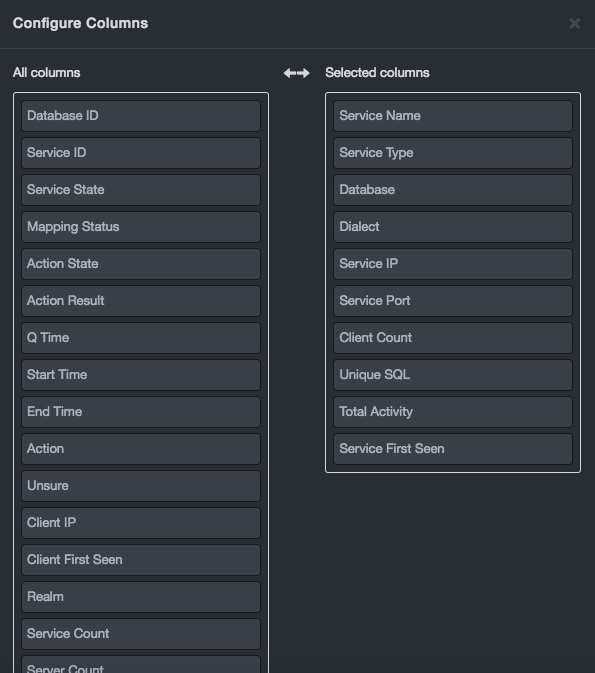Click the Unsure column item
The width and height of the screenshot is (595, 673).
pyautogui.click(x=141, y=486)
